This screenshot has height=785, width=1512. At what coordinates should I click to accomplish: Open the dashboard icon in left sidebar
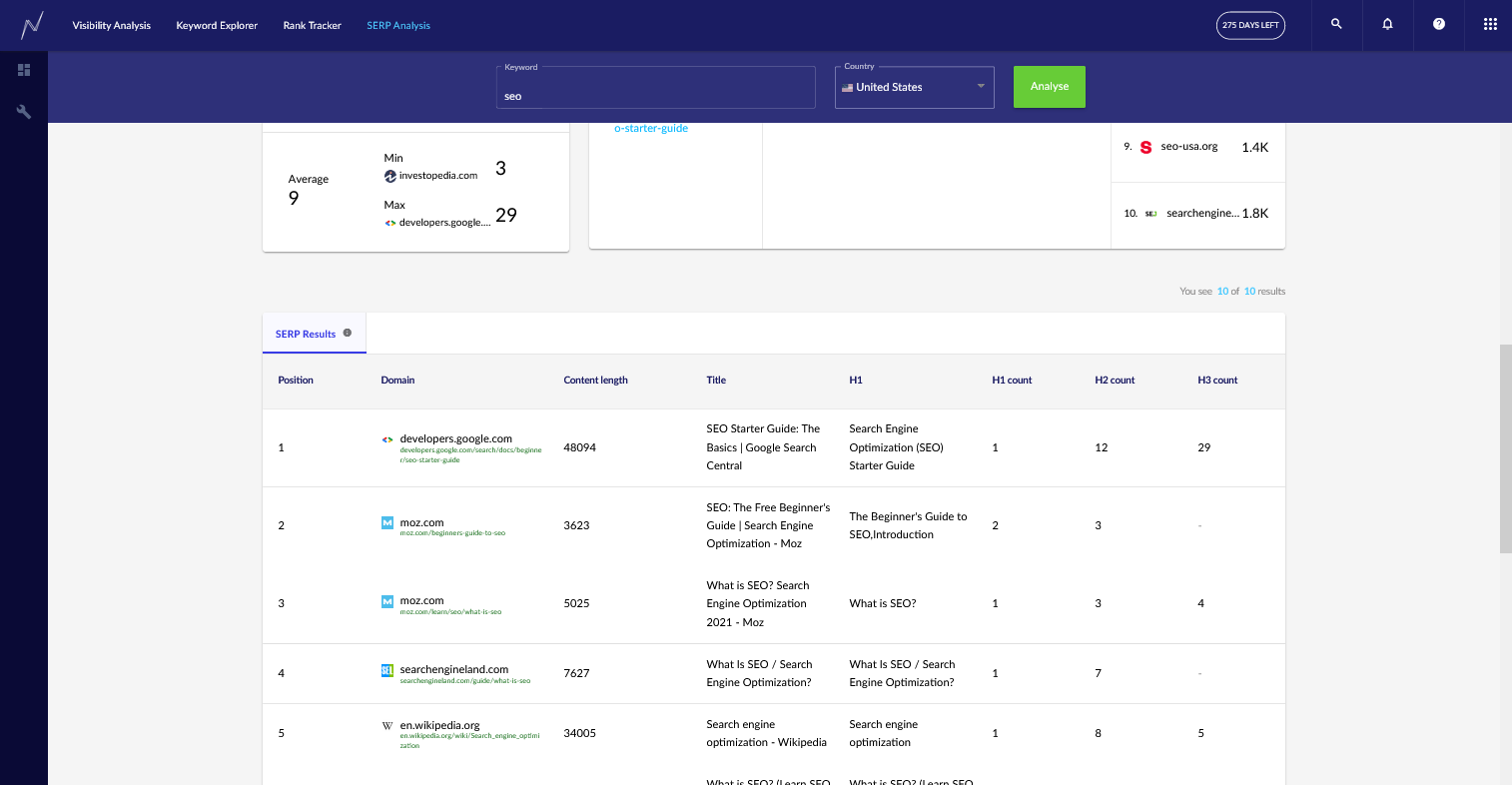24,70
